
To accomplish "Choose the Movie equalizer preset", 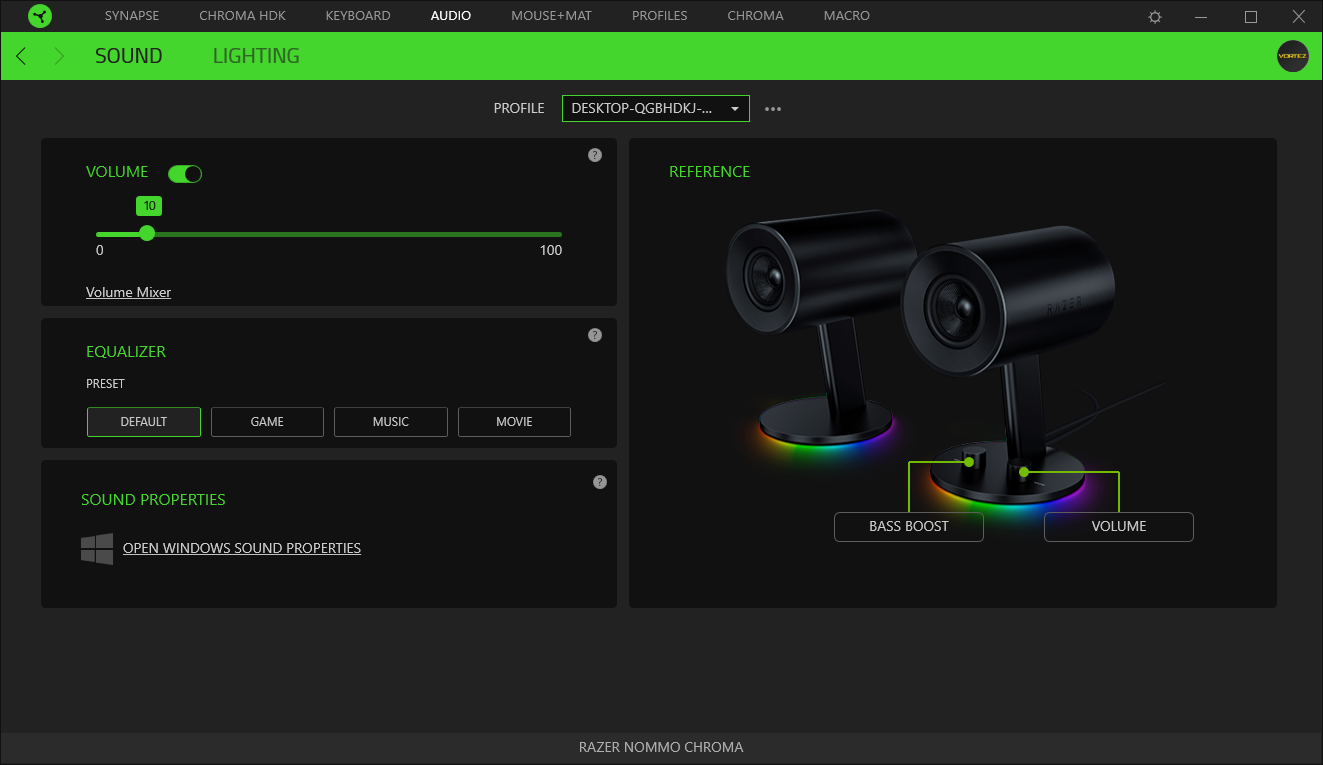I will [x=514, y=422].
